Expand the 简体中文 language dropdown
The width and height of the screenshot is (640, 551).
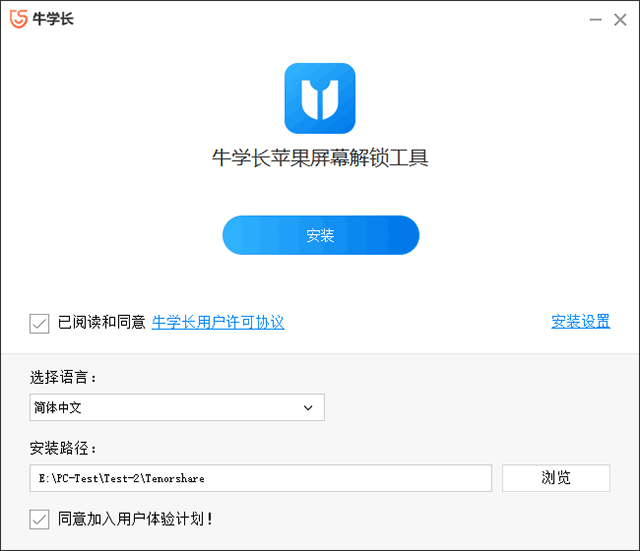pyautogui.click(x=177, y=407)
